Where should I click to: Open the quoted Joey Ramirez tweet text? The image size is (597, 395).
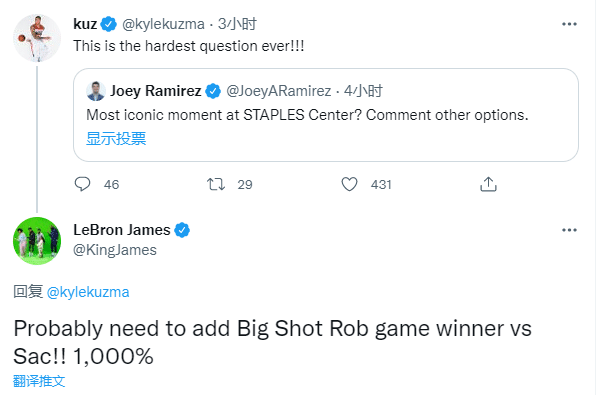pyautogui.click(x=307, y=115)
